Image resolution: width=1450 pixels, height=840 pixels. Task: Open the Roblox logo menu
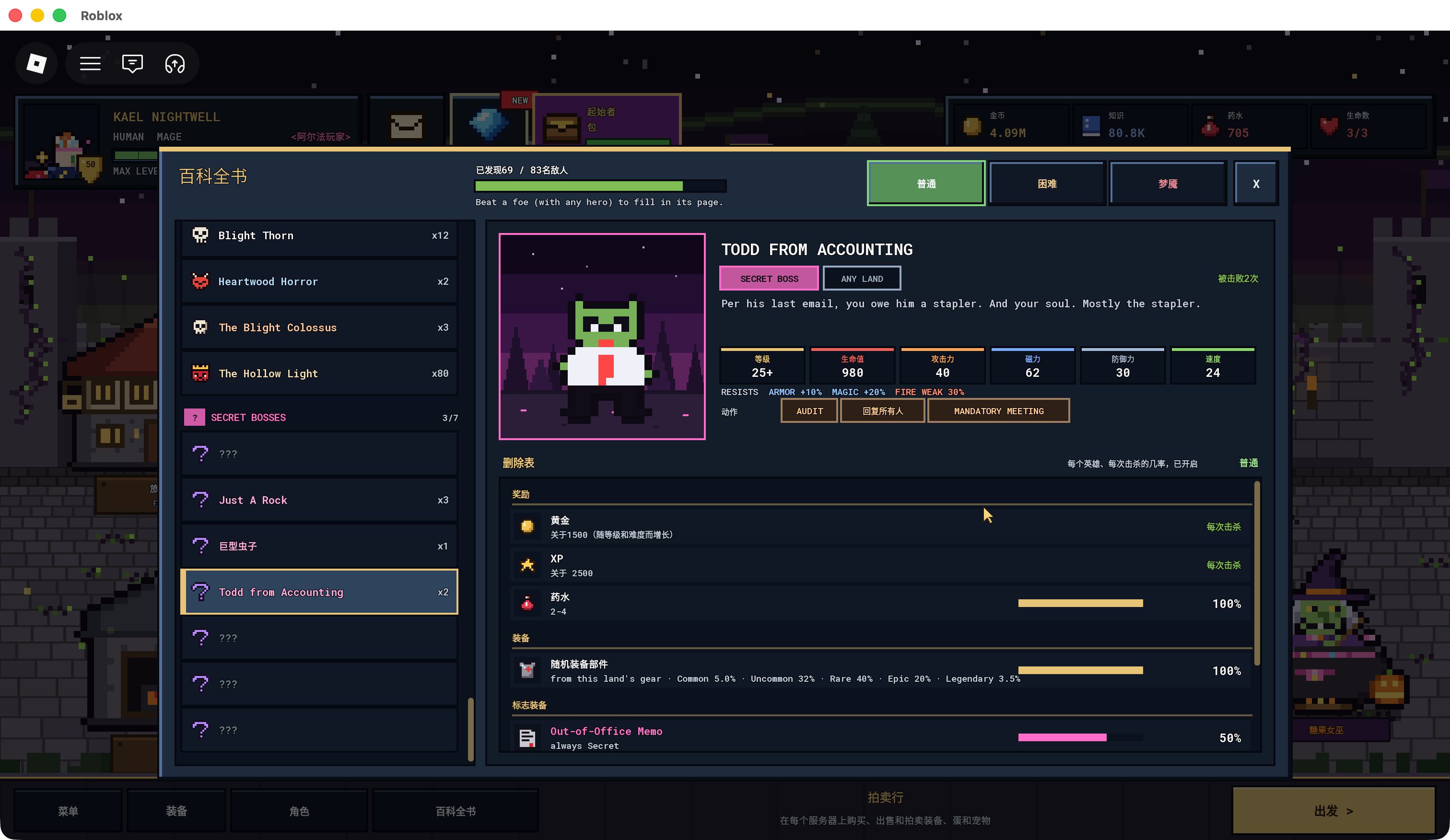point(37,63)
